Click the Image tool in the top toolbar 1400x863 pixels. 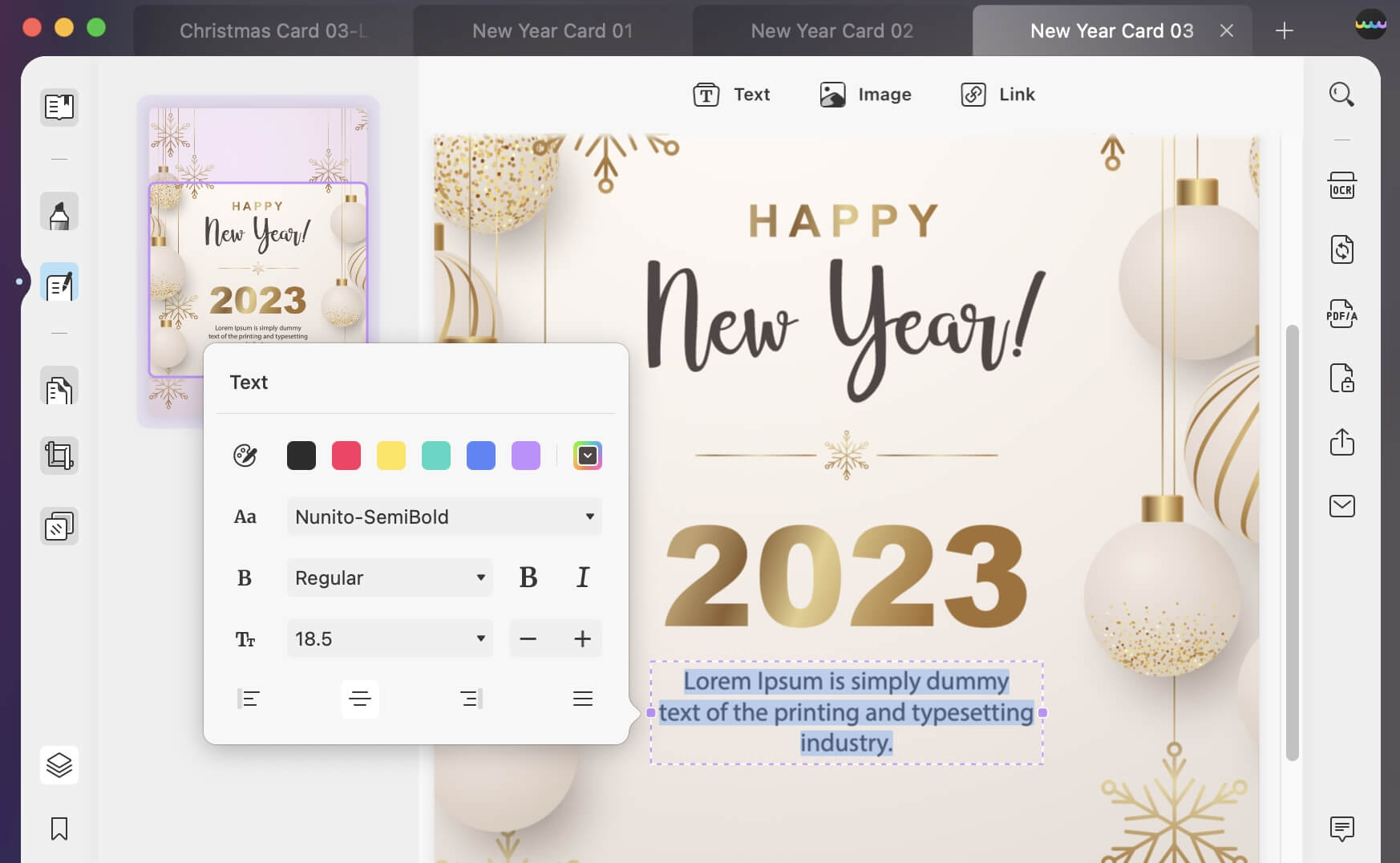[866, 94]
